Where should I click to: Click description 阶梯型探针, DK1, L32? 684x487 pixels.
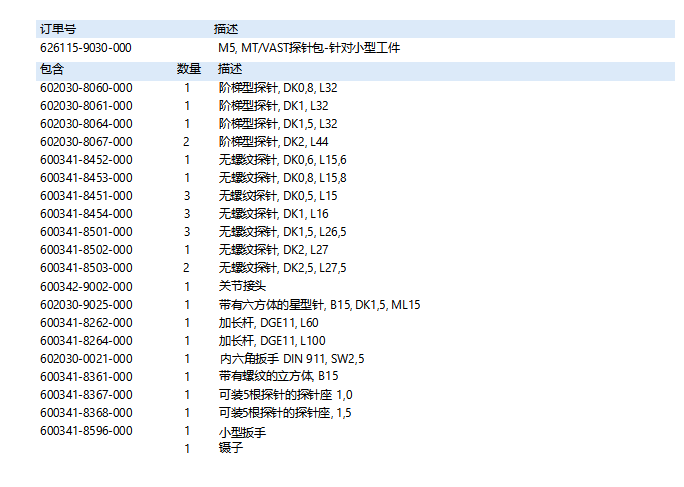pos(274,106)
